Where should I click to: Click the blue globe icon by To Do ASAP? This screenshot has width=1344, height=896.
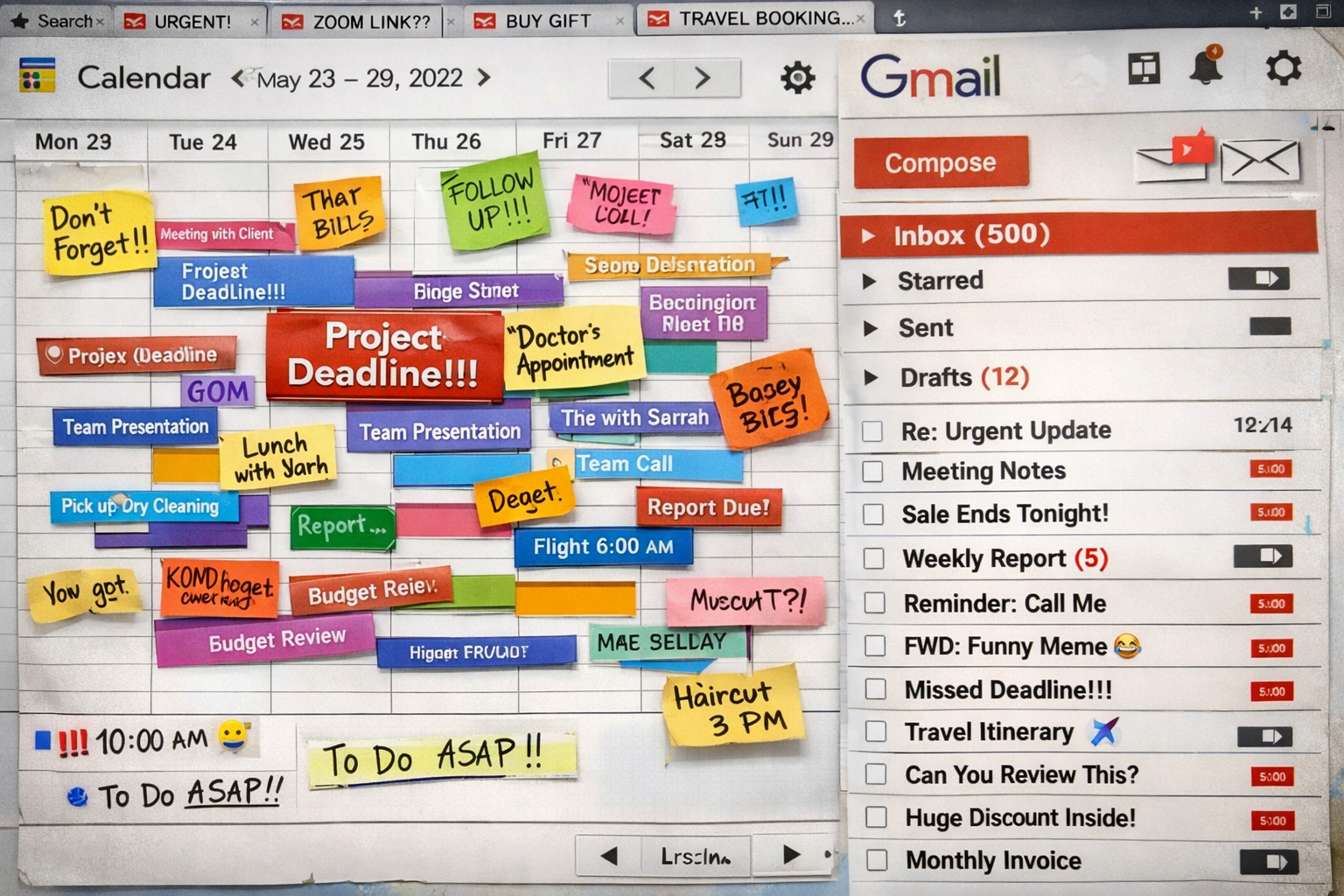point(77,796)
